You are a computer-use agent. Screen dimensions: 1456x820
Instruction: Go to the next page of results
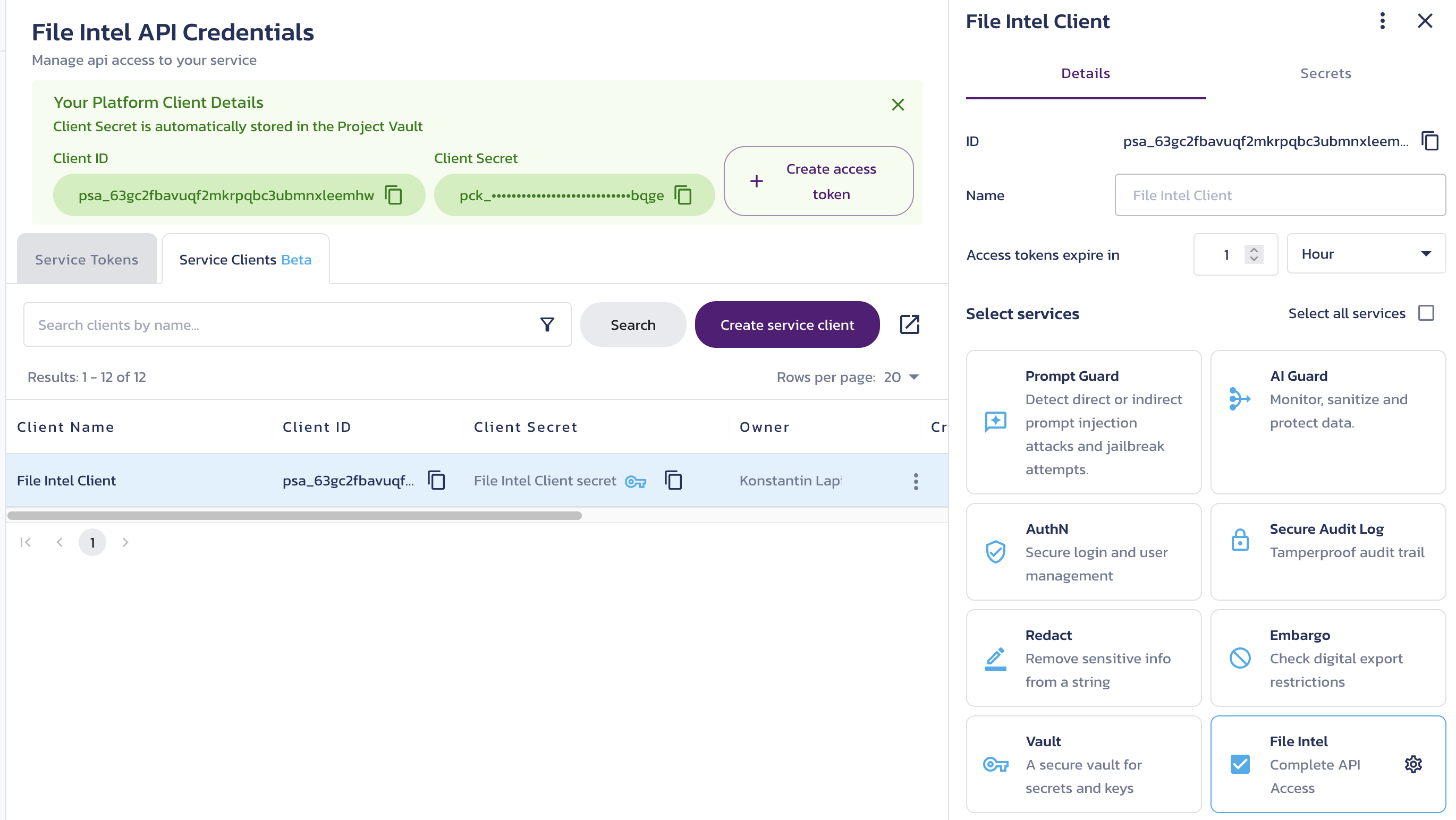click(x=125, y=543)
